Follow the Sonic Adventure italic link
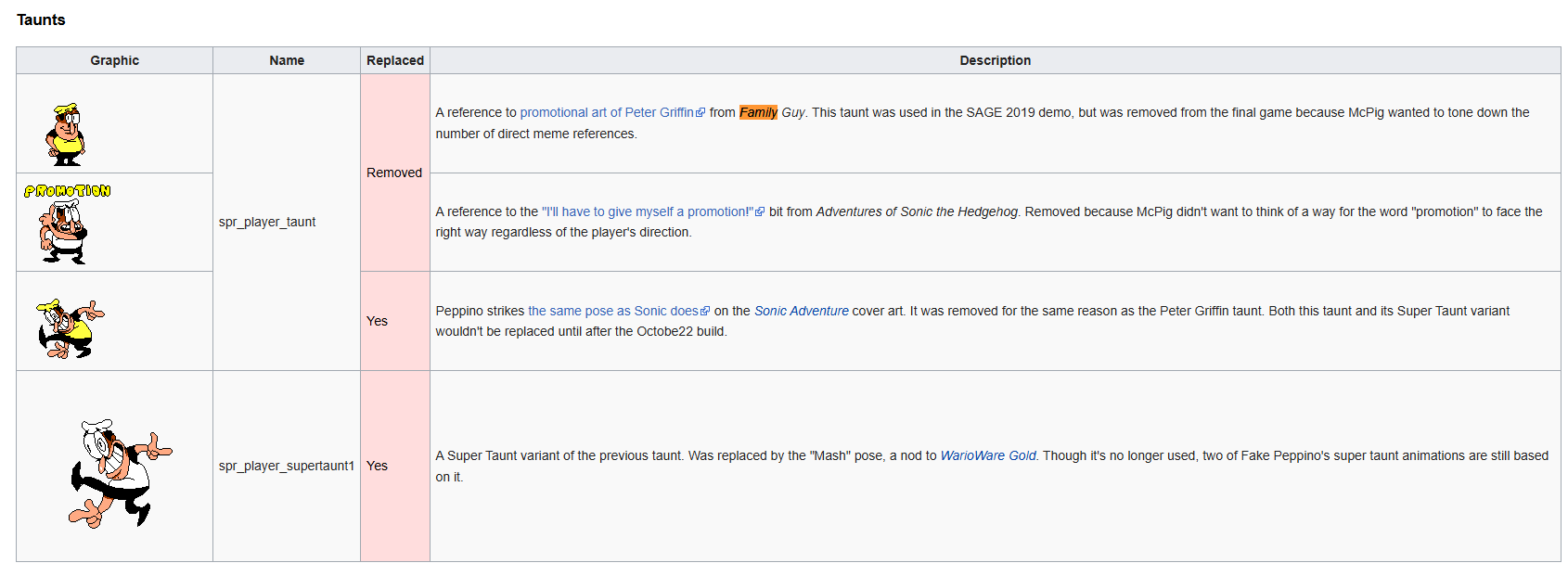Viewport: 1568px width, 576px height. coord(802,311)
